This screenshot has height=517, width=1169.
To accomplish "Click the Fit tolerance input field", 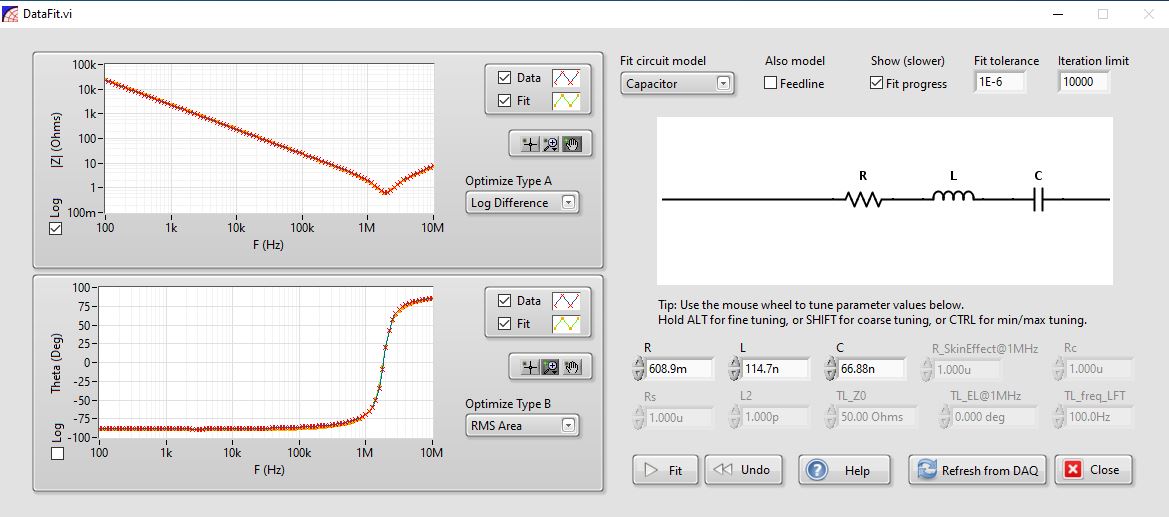I will pyautogui.click(x=1001, y=83).
